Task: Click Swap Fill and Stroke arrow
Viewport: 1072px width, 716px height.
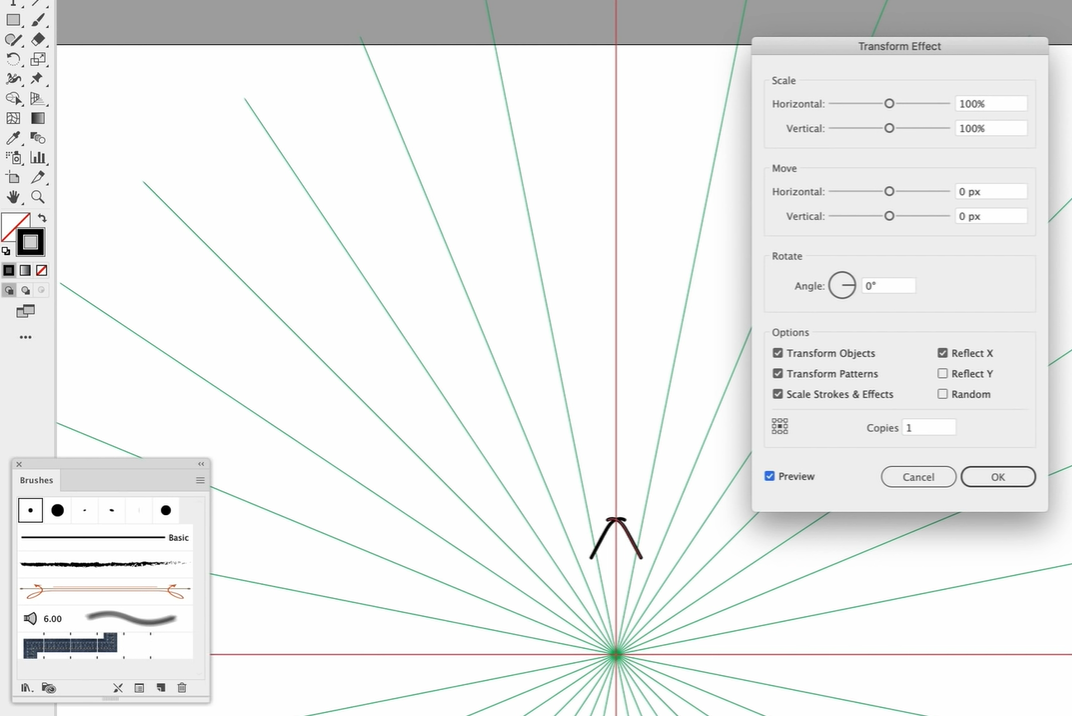Action: tap(42, 218)
